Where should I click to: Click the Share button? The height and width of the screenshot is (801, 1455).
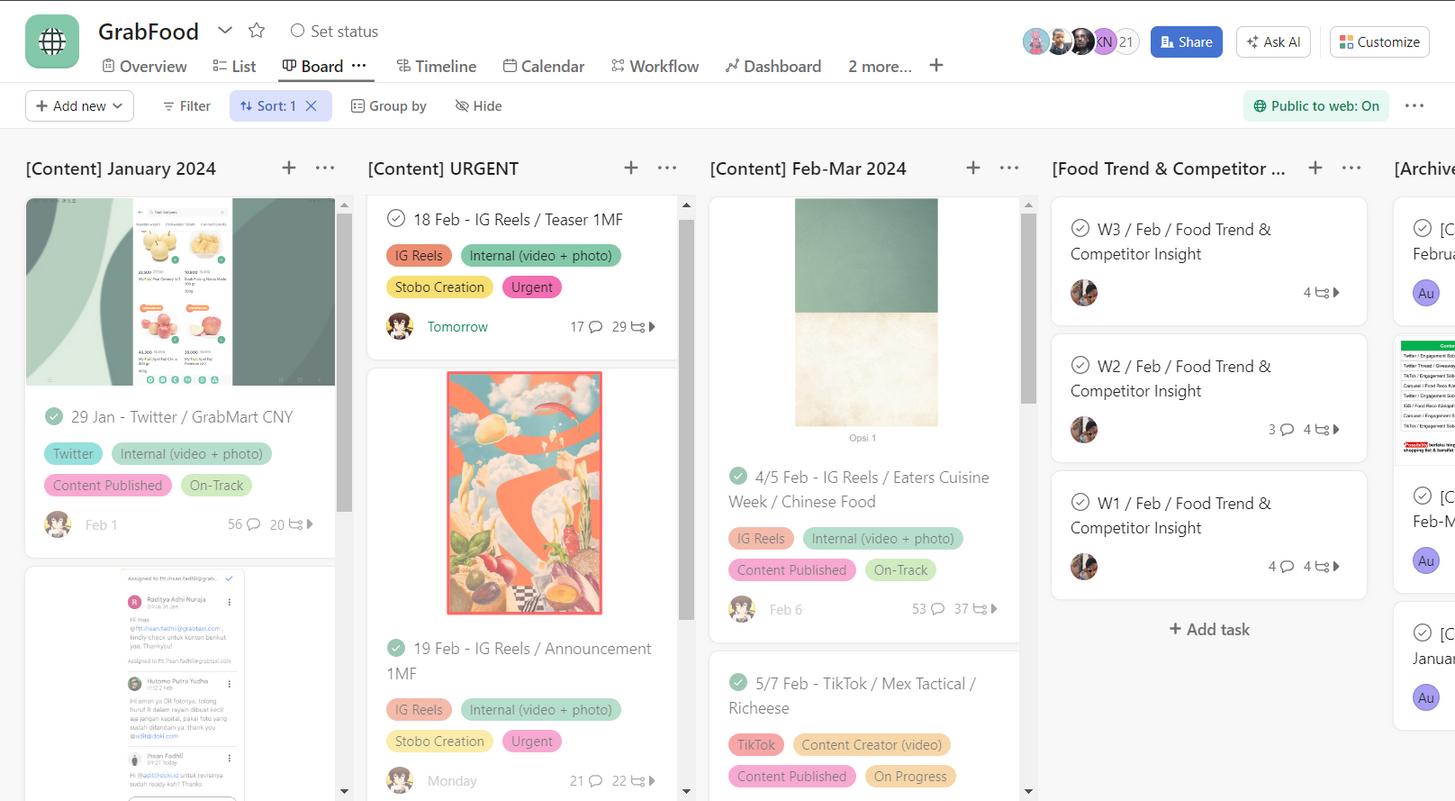pyautogui.click(x=1186, y=42)
